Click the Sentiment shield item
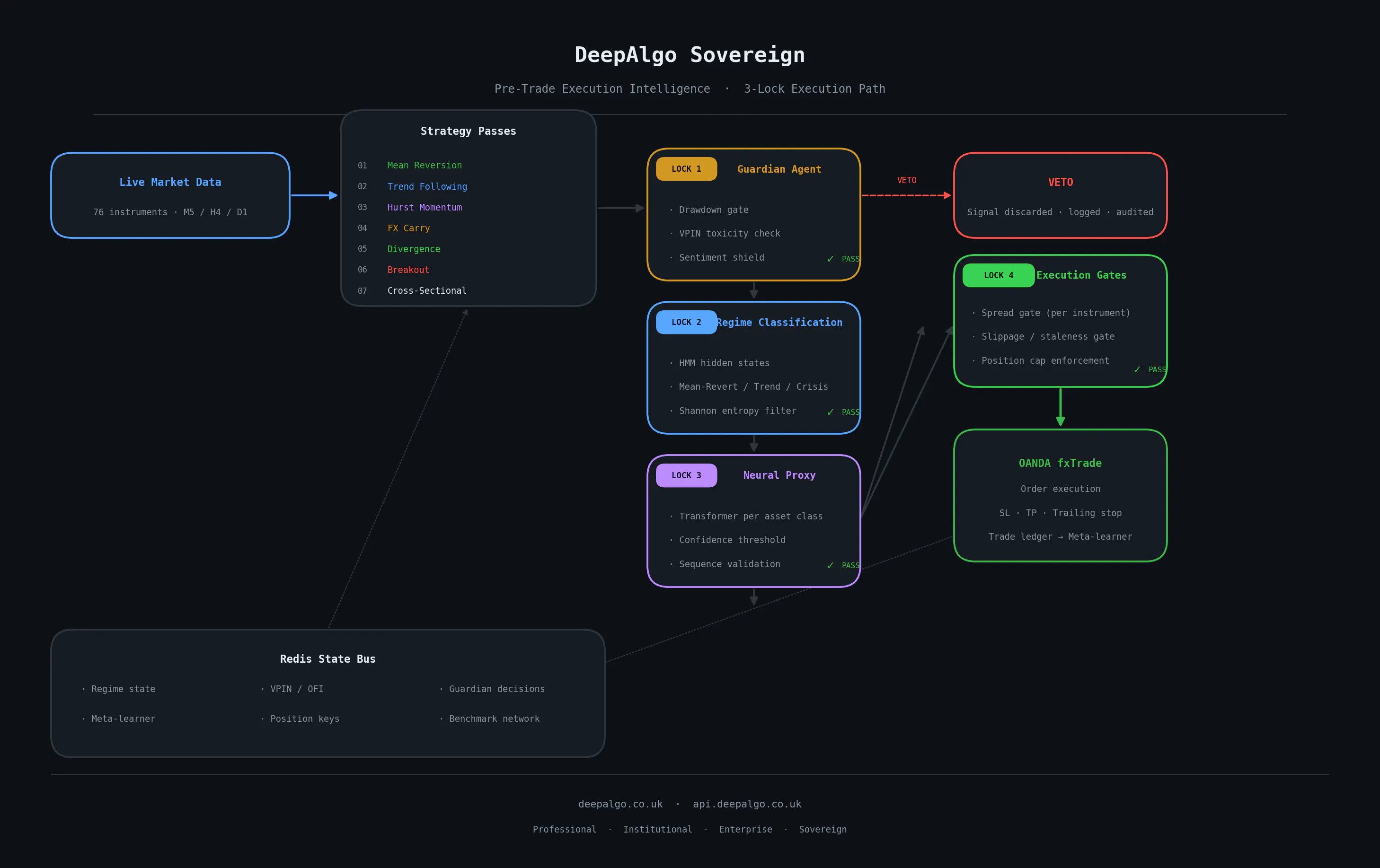 pos(721,258)
